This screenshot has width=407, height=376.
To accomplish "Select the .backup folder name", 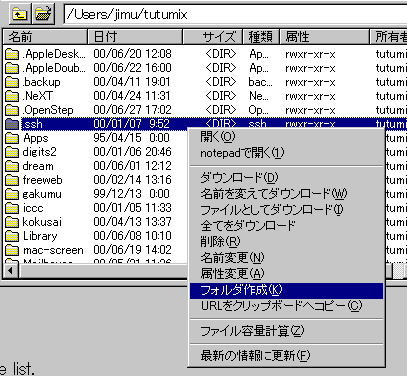I will point(41,82).
